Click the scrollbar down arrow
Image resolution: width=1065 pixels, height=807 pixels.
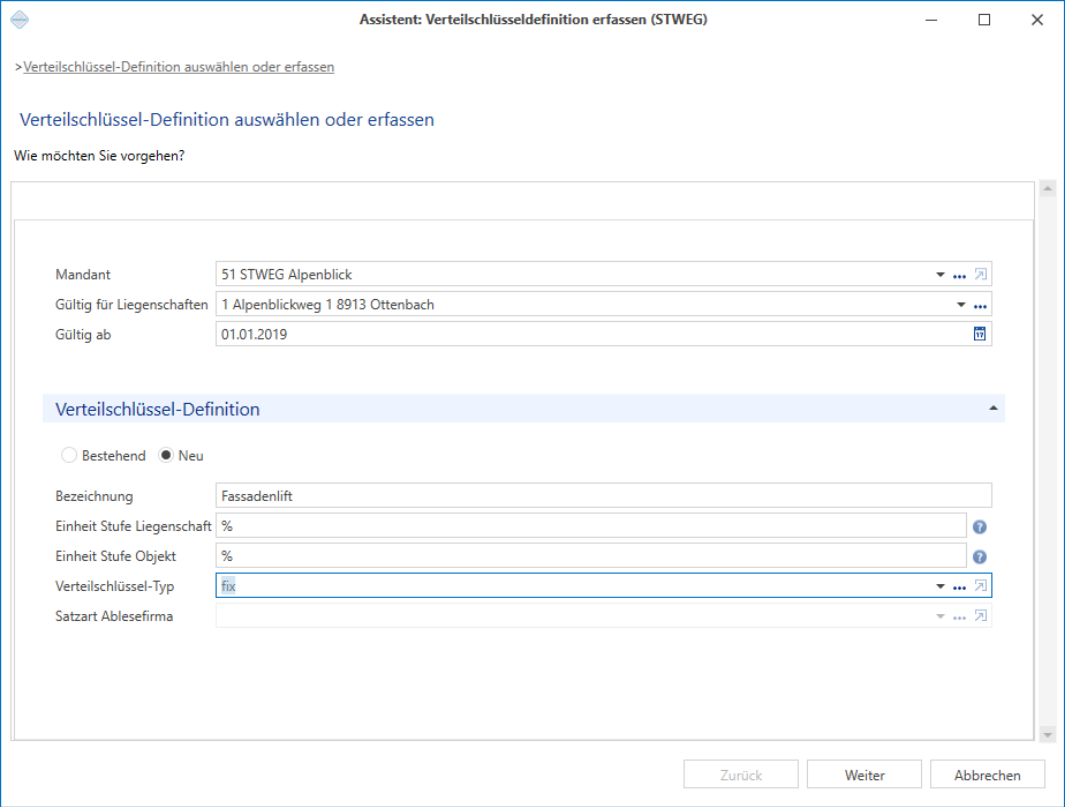[x=1047, y=734]
